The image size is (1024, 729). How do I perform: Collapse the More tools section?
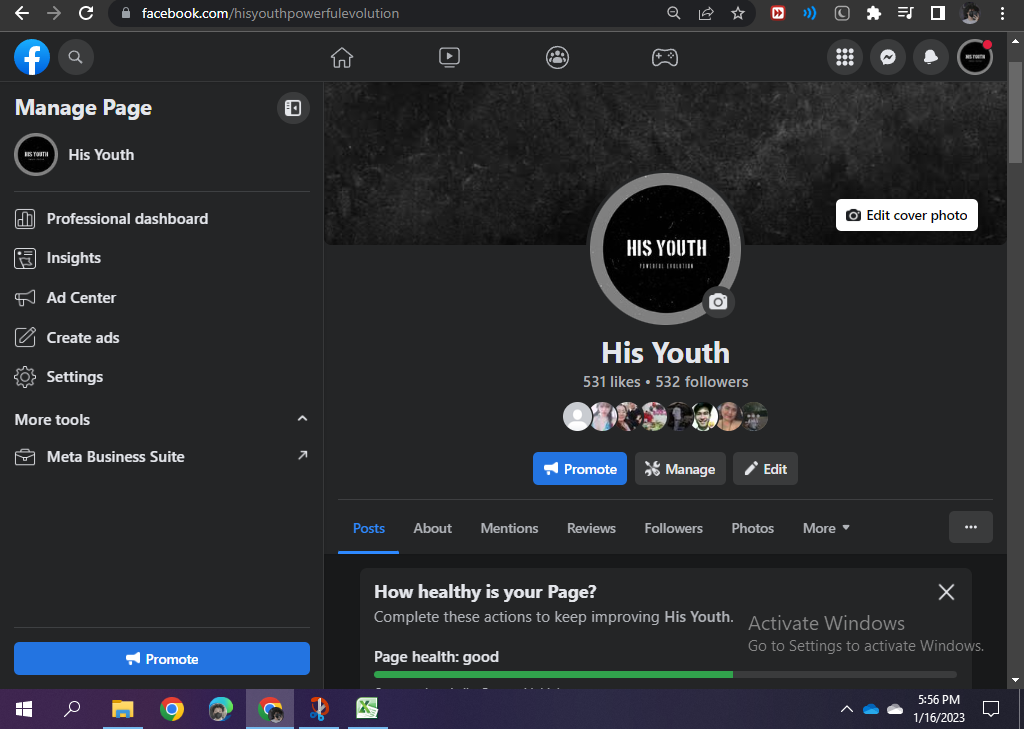point(302,419)
